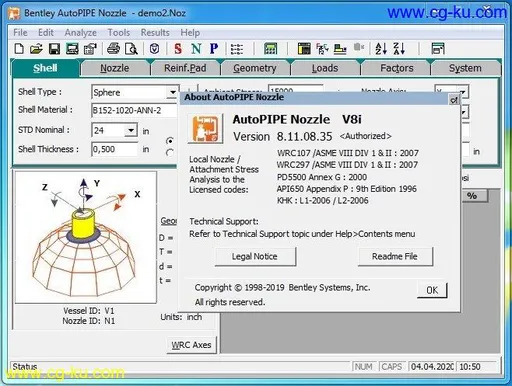
Task: Click the Print toolbar icon
Action: pos(113,49)
